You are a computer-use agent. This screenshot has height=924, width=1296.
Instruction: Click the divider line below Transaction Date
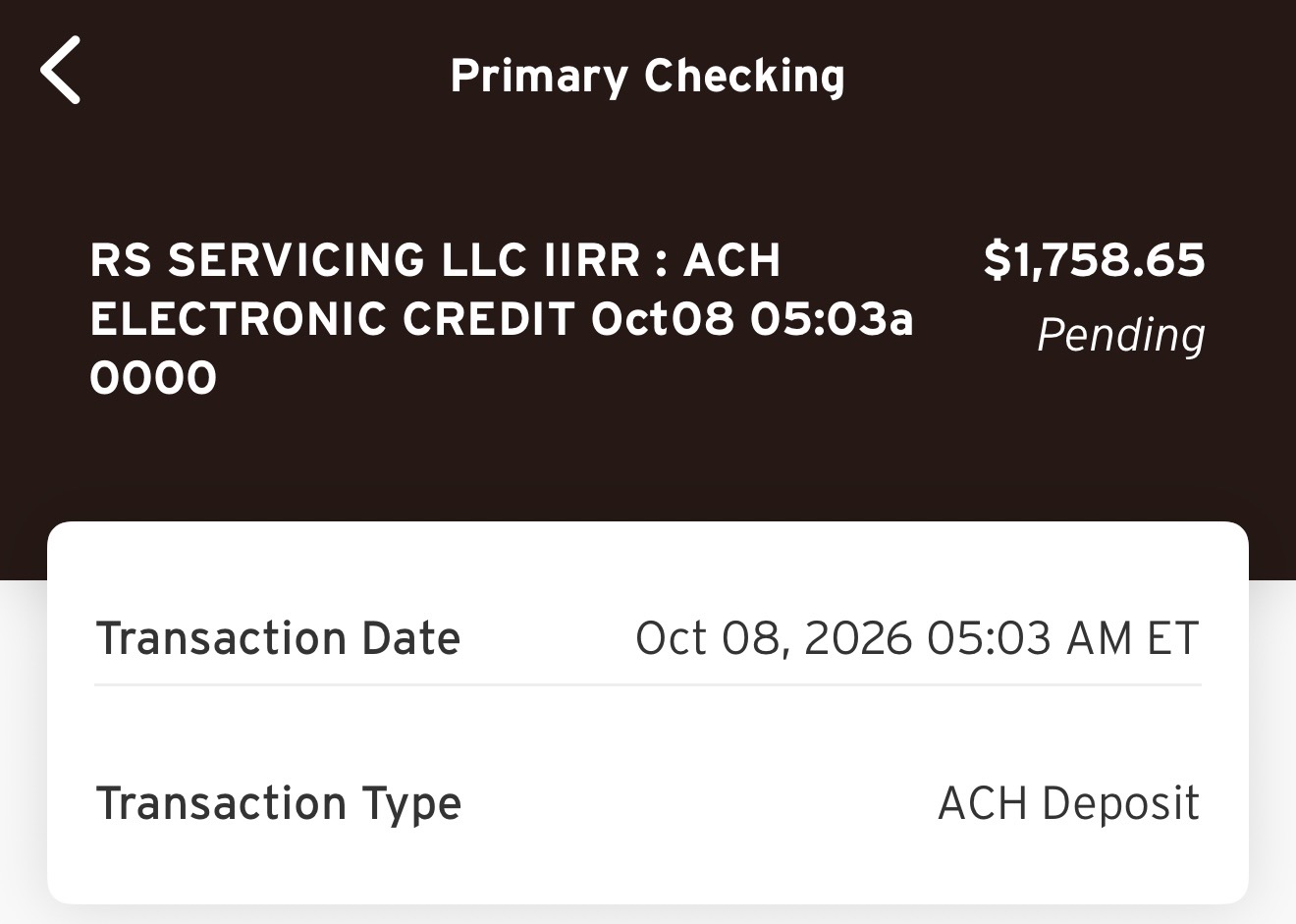[648, 684]
